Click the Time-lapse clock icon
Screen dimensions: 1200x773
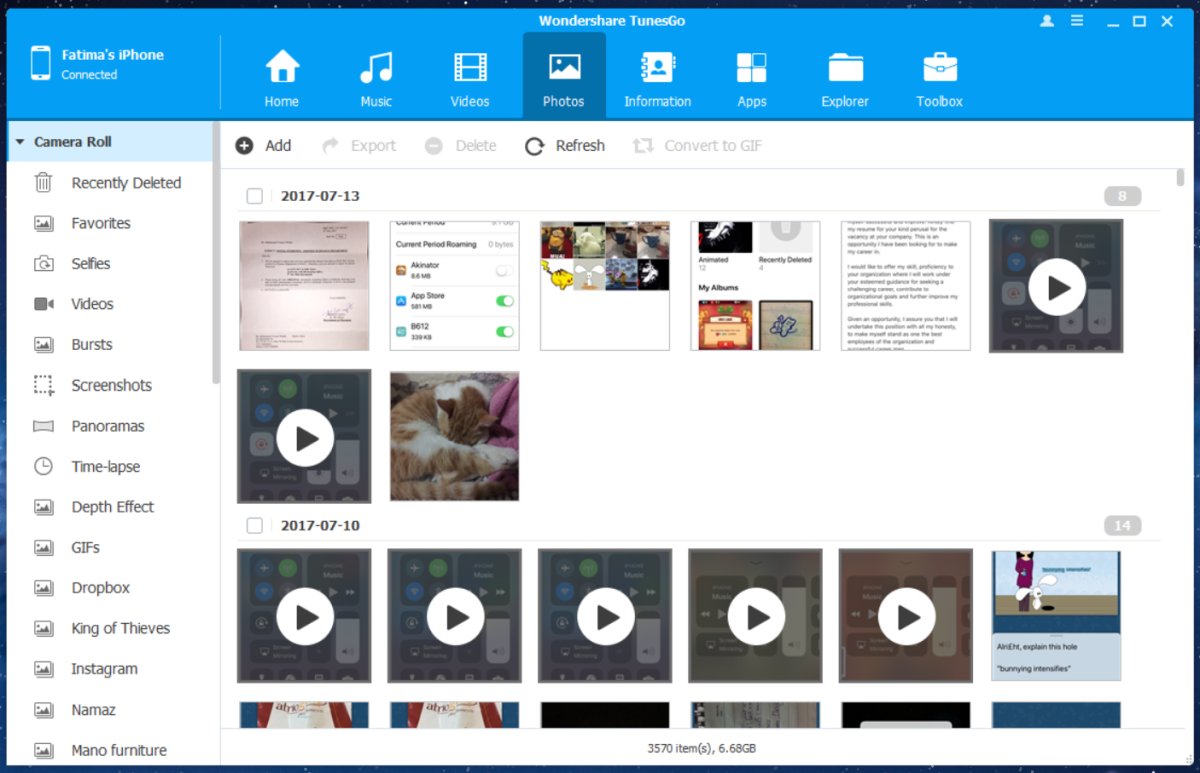(43, 466)
